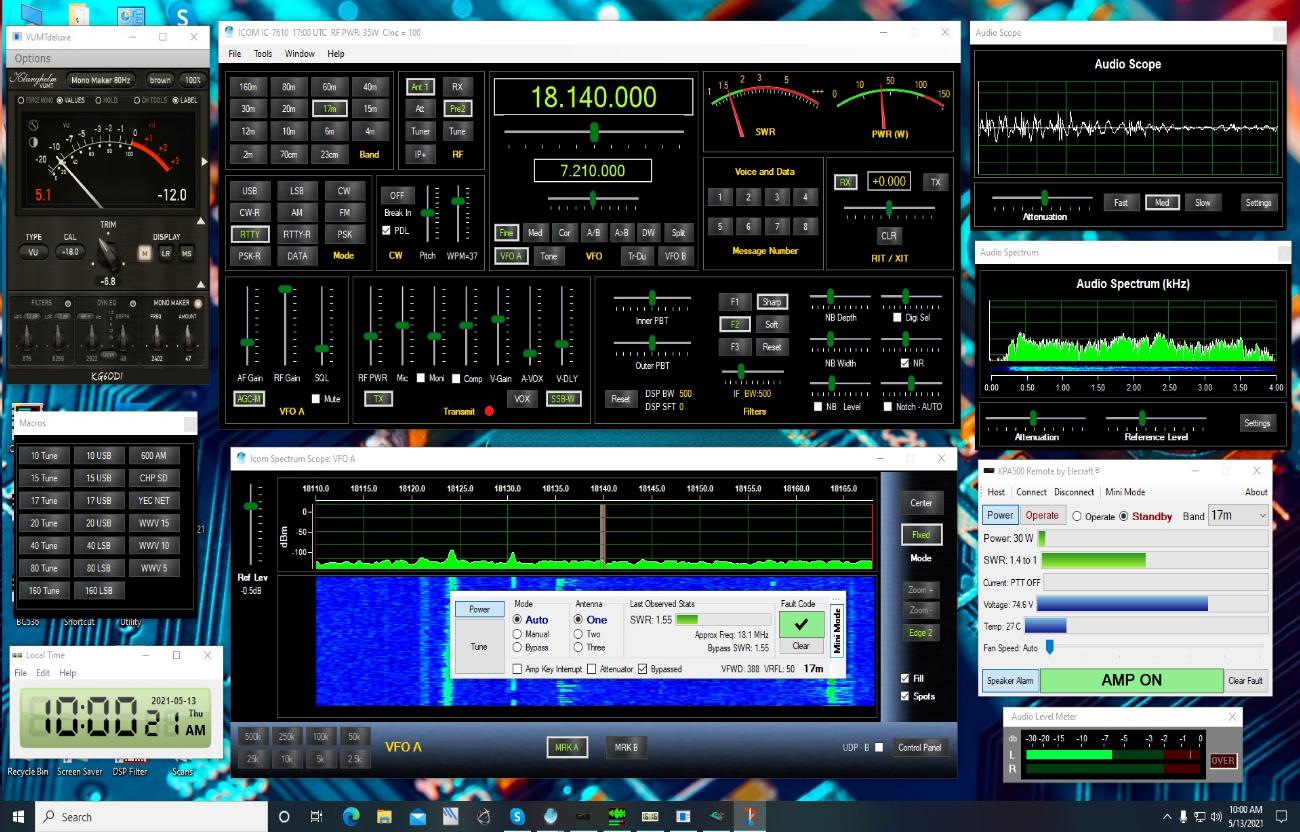Open the 100% scale selector in VUMTdeluxe
Viewport: 1300px width, 832px height.
193,80
